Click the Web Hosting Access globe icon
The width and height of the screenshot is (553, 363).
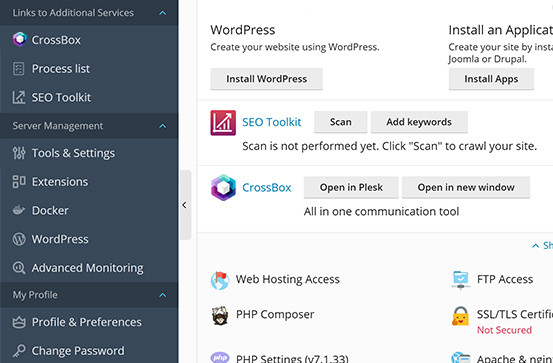pyautogui.click(x=220, y=280)
